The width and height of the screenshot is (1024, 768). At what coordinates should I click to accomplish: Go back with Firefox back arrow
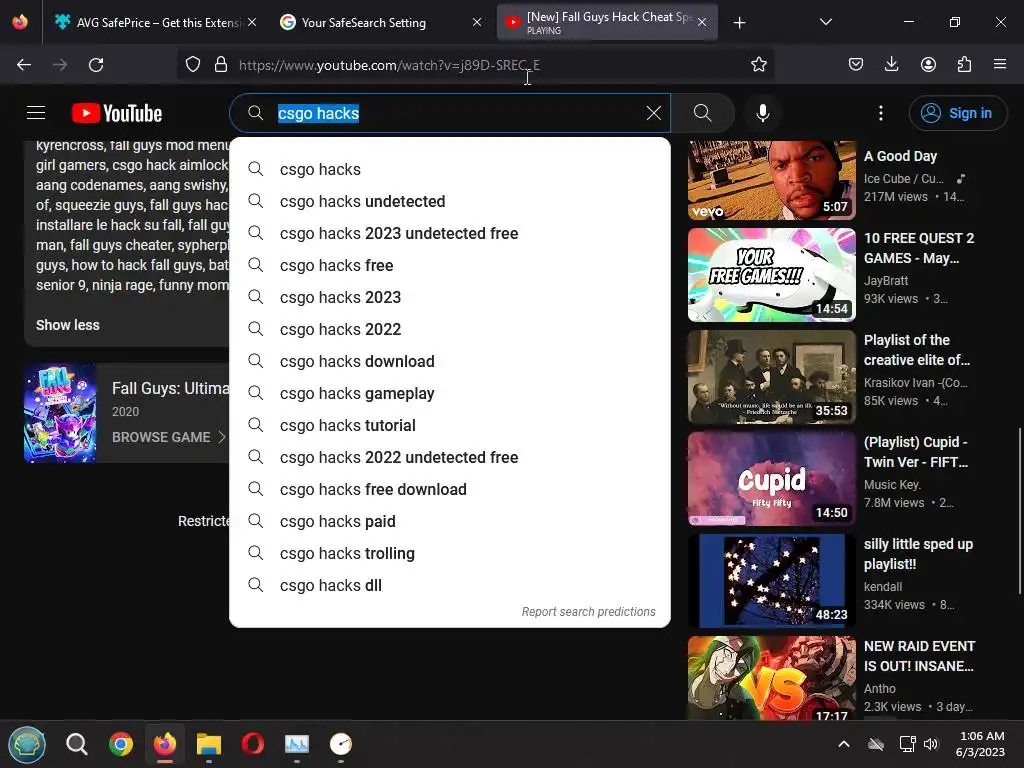(24, 65)
